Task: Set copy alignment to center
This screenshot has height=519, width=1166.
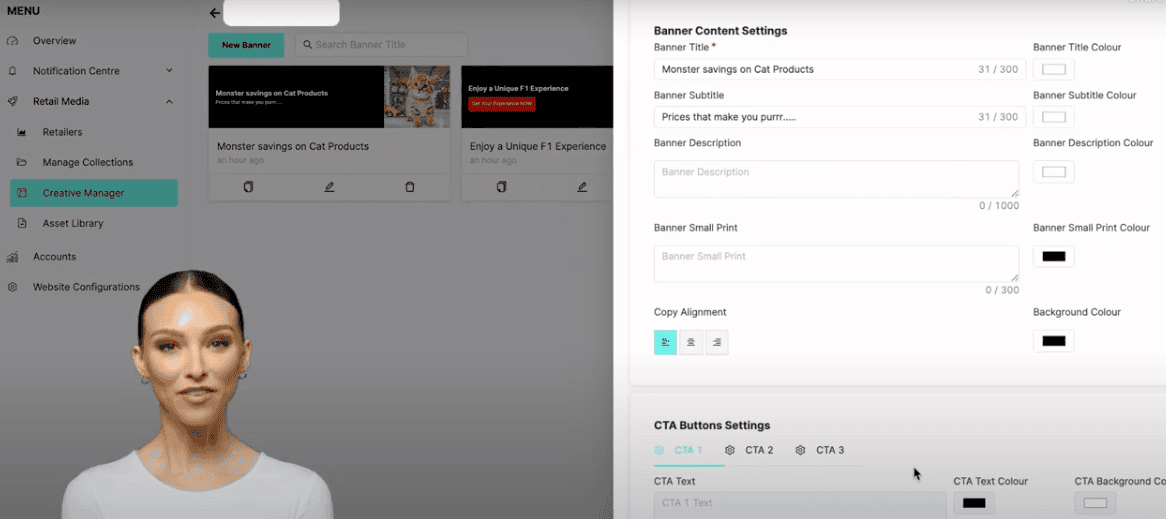Action: tap(691, 342)
